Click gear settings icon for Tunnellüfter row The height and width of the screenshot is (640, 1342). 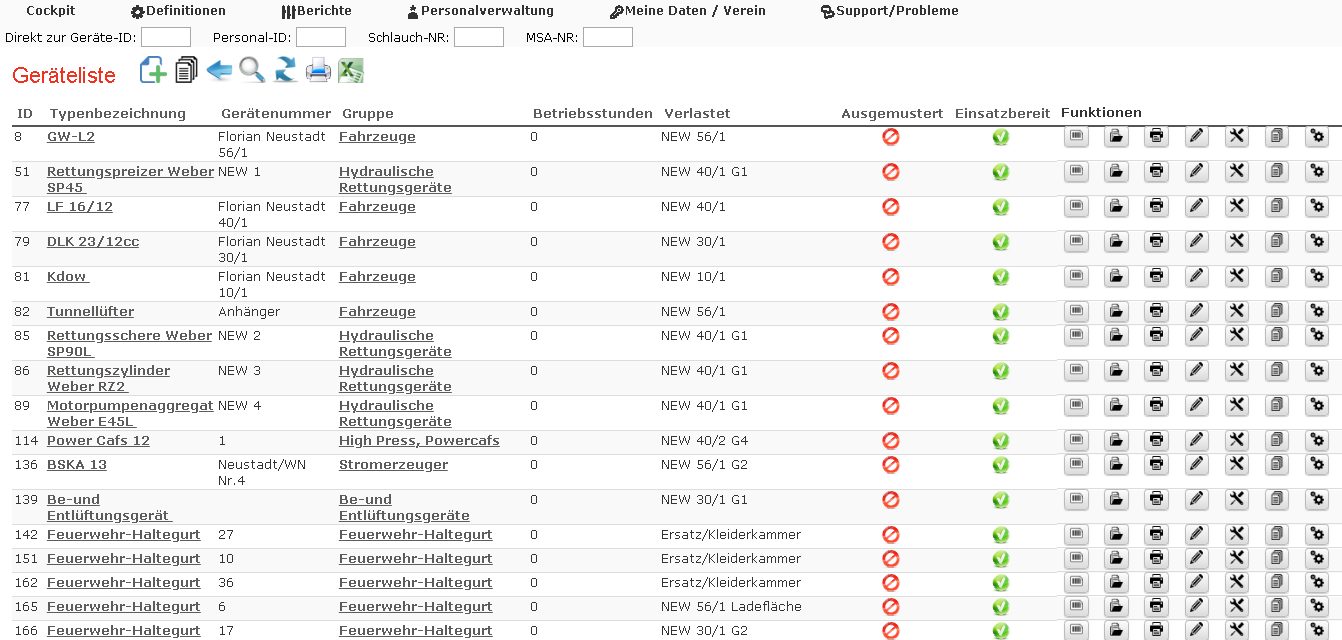point(1317,312)
